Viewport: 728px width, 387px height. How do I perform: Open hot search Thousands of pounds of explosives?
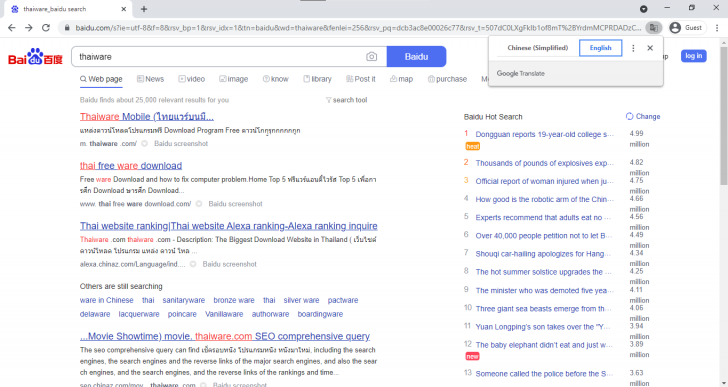point(544,163)
